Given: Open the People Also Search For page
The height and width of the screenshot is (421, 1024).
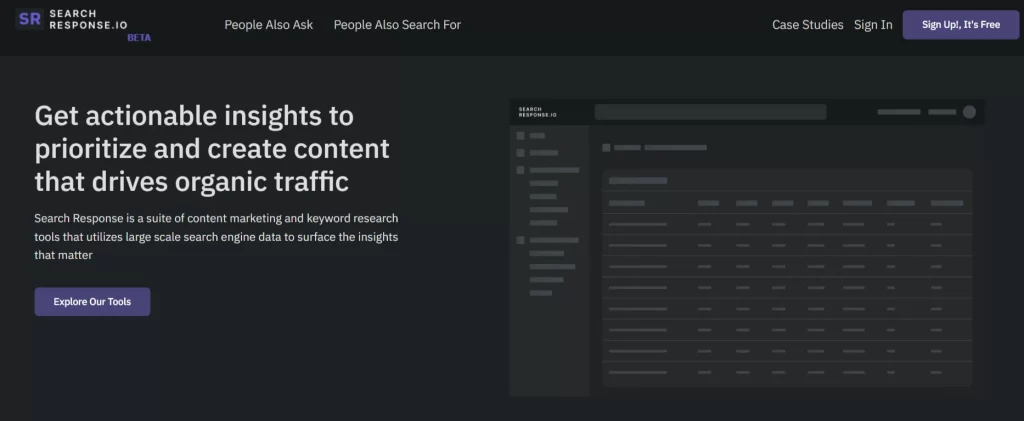Looking at the screenshot, I should pos(397,25).
